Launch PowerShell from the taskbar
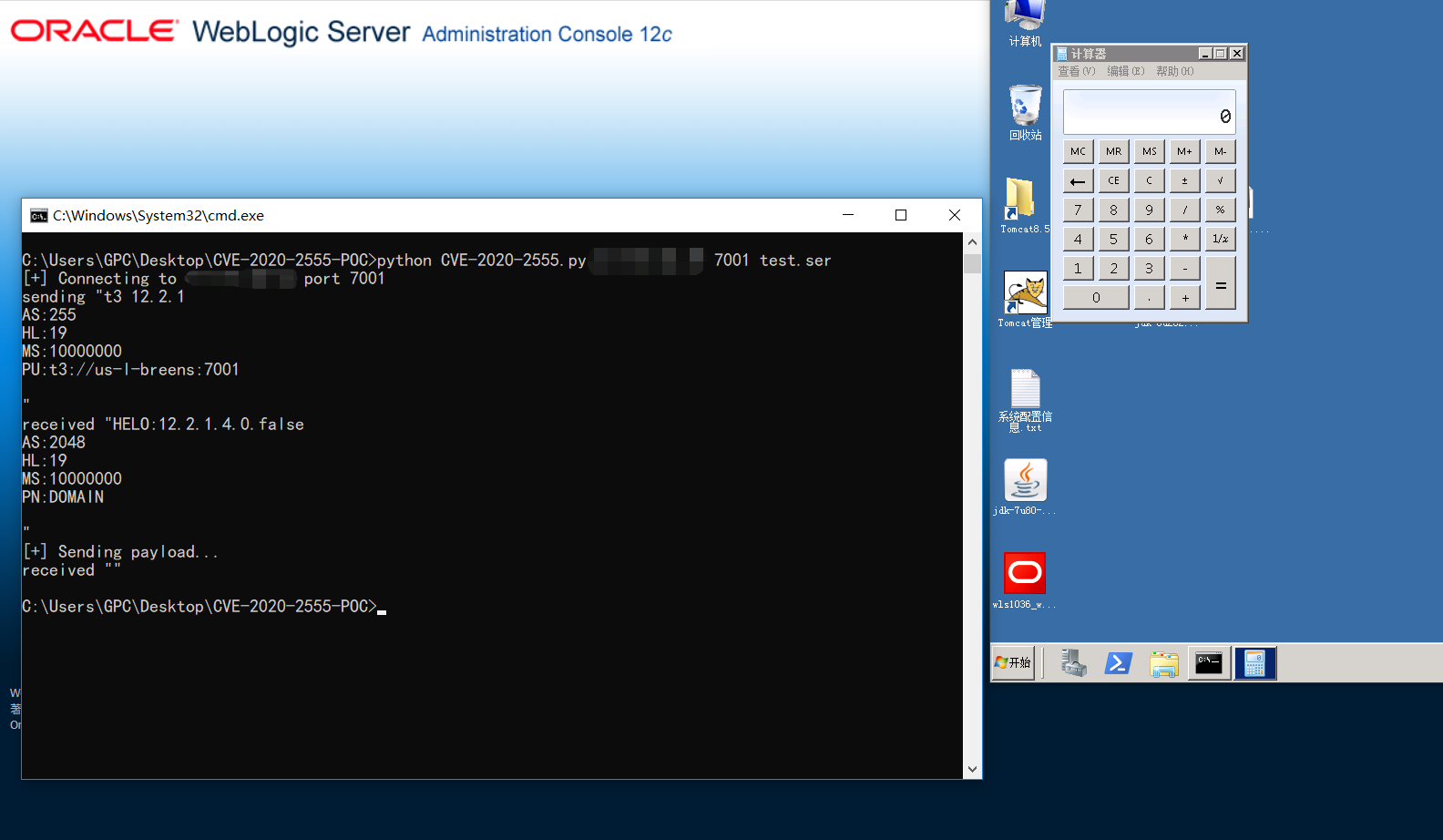The width and height of the screenshot is (1443, 840). [1118, 663]
